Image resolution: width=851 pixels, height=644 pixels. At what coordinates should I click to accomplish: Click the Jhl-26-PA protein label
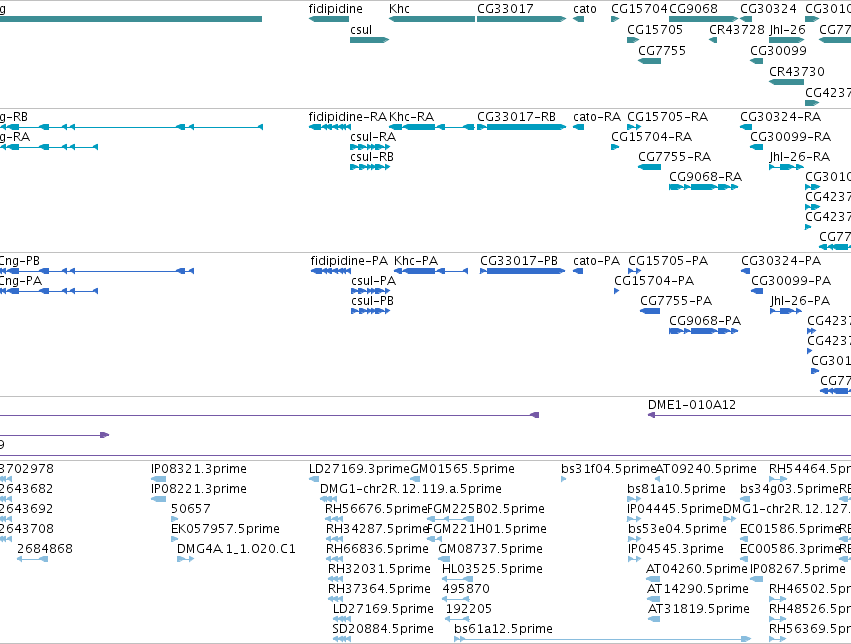click(800, 302)
